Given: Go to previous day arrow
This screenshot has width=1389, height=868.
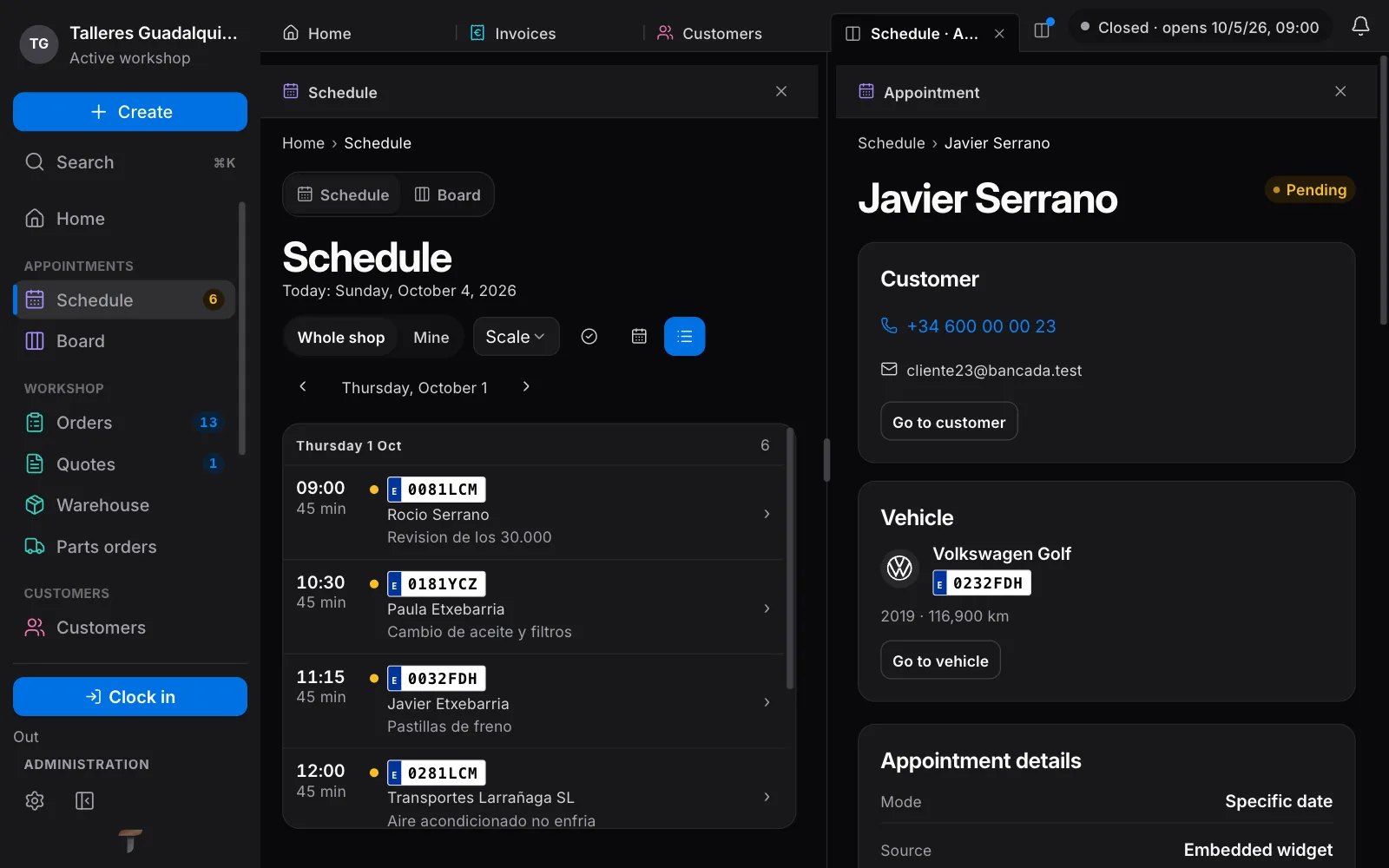Looking at the screenshot, I should click(303, 387).
